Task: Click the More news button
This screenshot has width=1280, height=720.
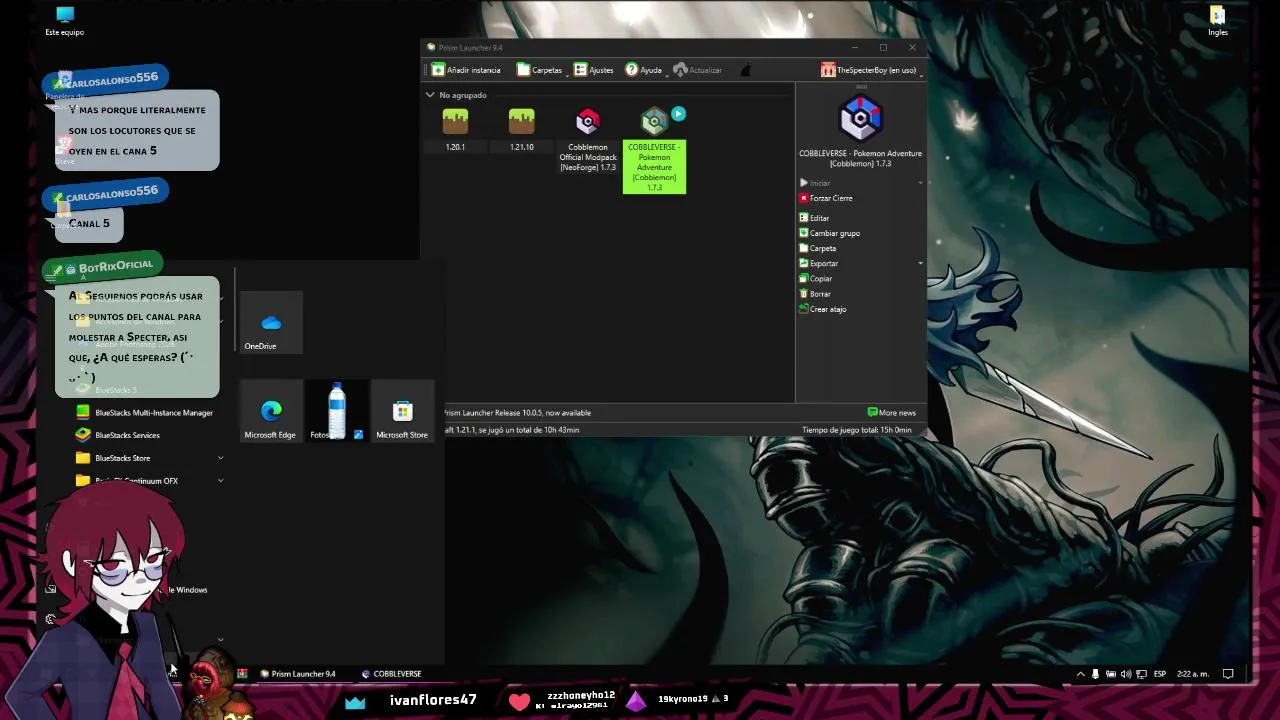Action: (x=892, y=412)
